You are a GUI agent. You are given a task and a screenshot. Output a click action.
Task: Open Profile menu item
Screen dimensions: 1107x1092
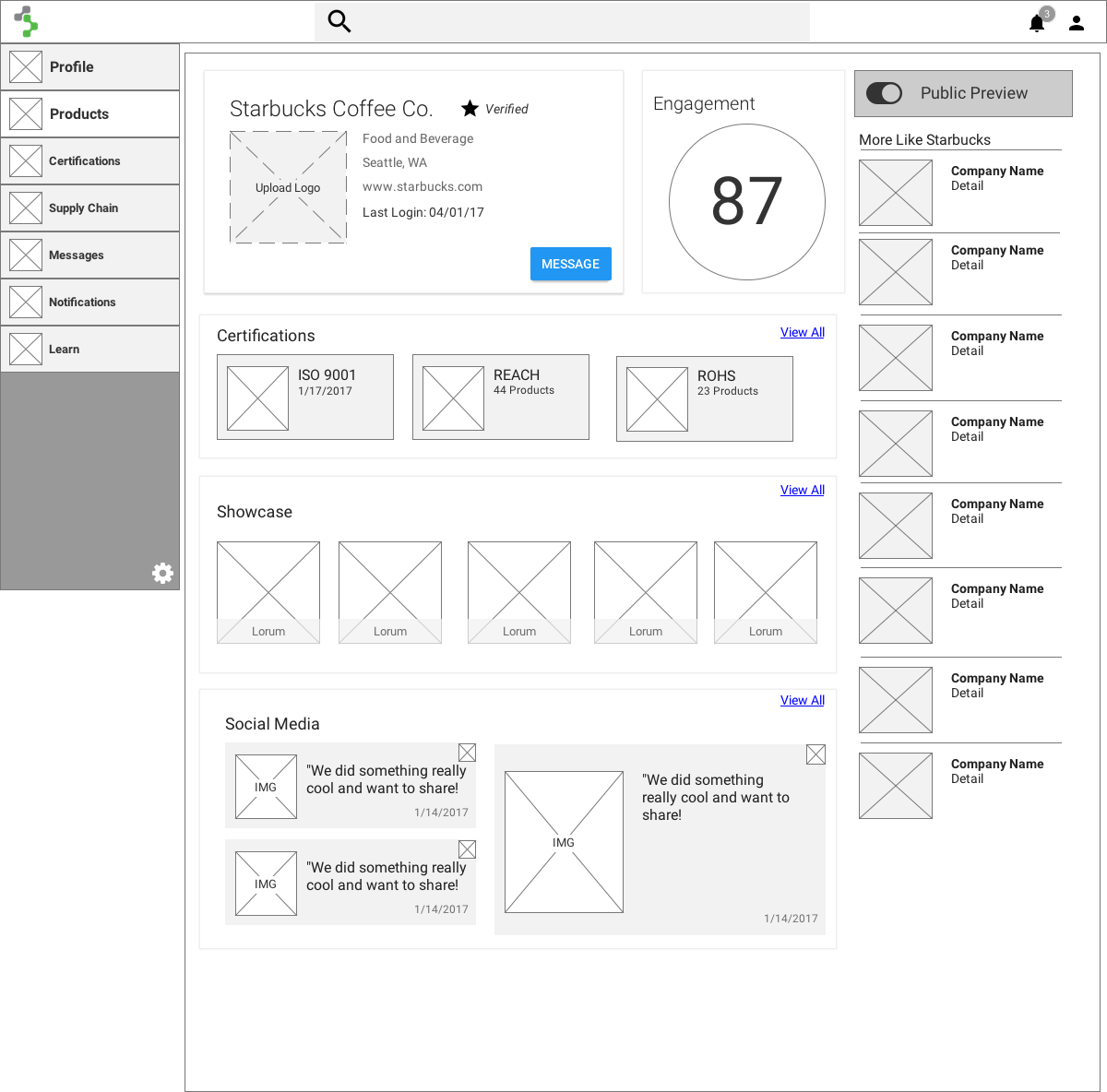coord(90,66)
